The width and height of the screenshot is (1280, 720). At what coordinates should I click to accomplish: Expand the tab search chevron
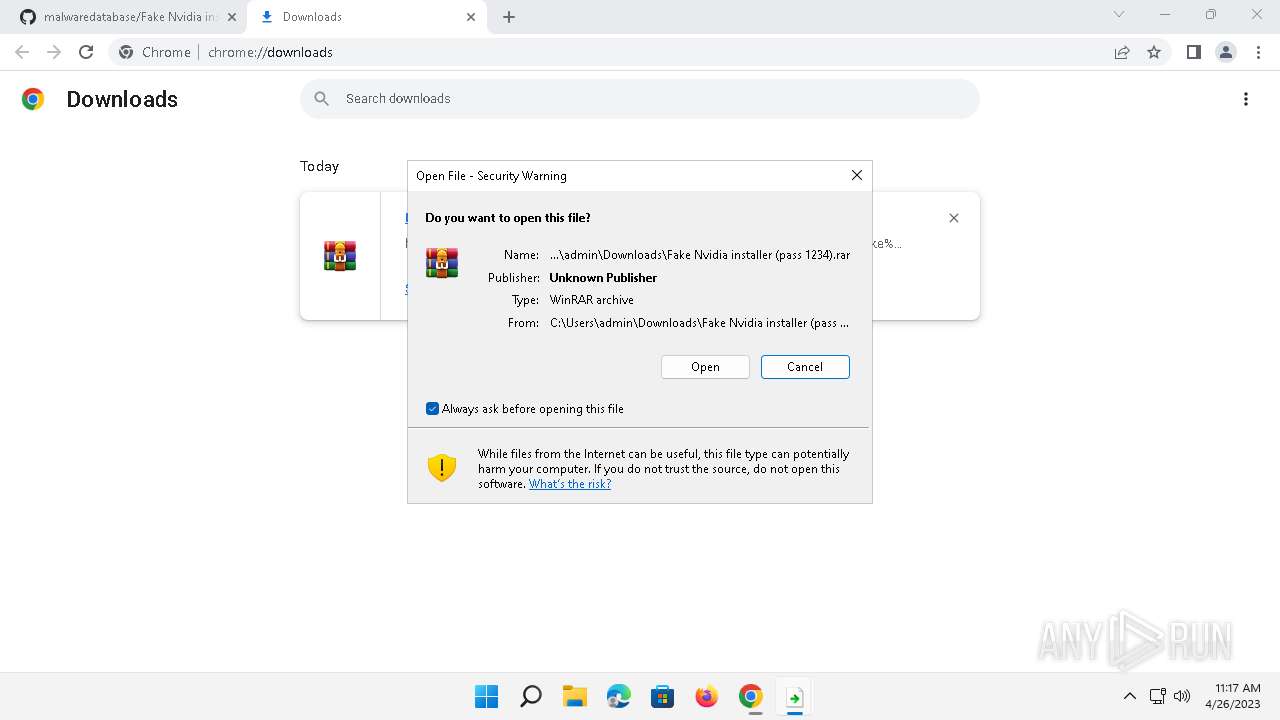pos(1119,15)
